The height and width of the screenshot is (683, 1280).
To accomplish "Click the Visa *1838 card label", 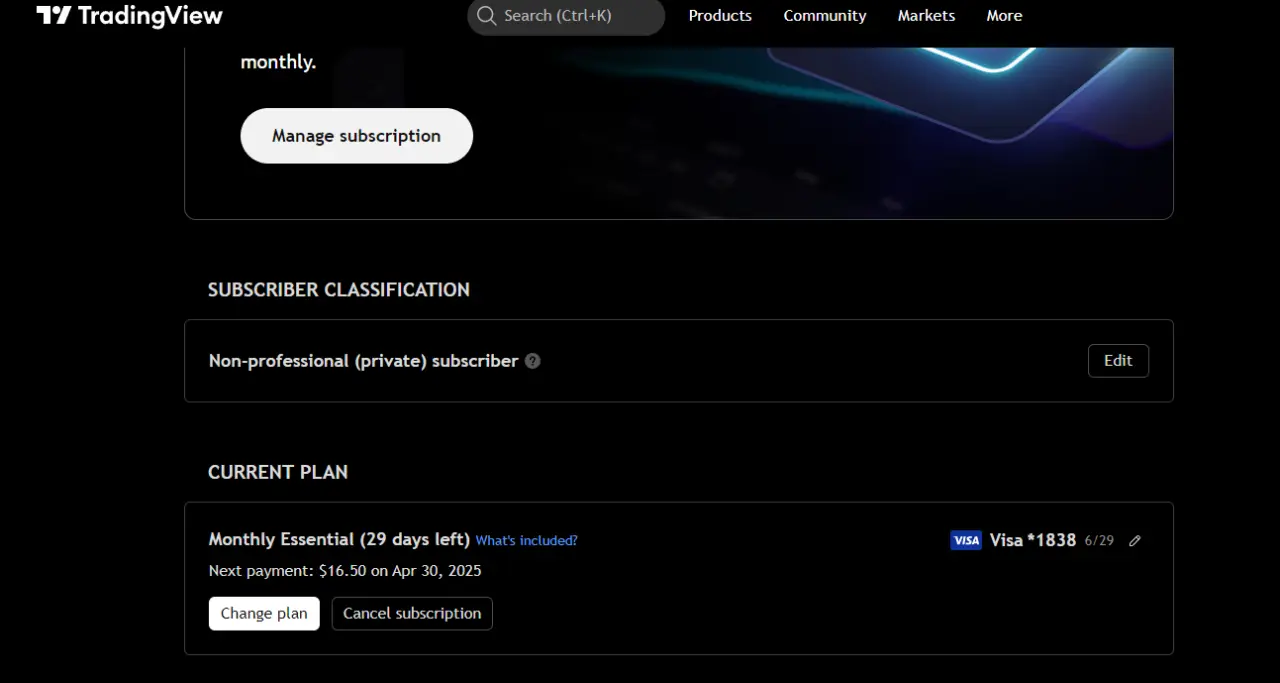I will (1033, 540).
